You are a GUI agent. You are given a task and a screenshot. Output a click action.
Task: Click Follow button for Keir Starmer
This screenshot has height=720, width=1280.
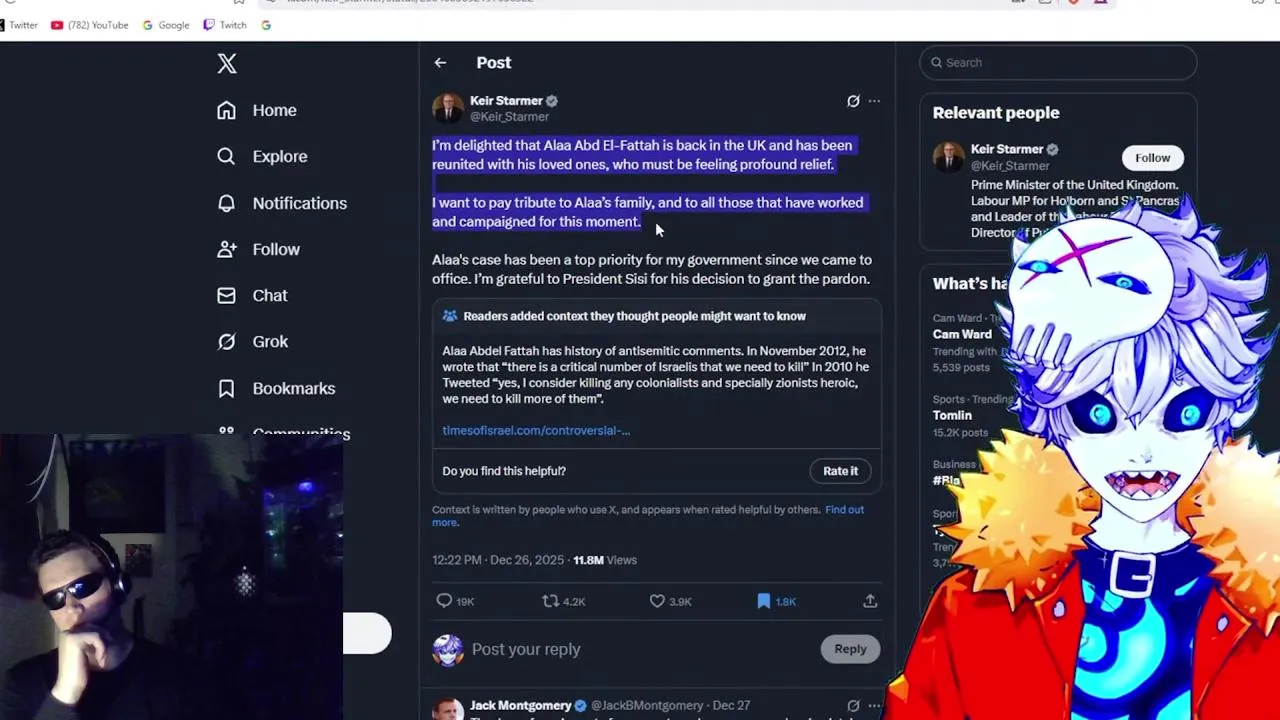point(1152,158)
